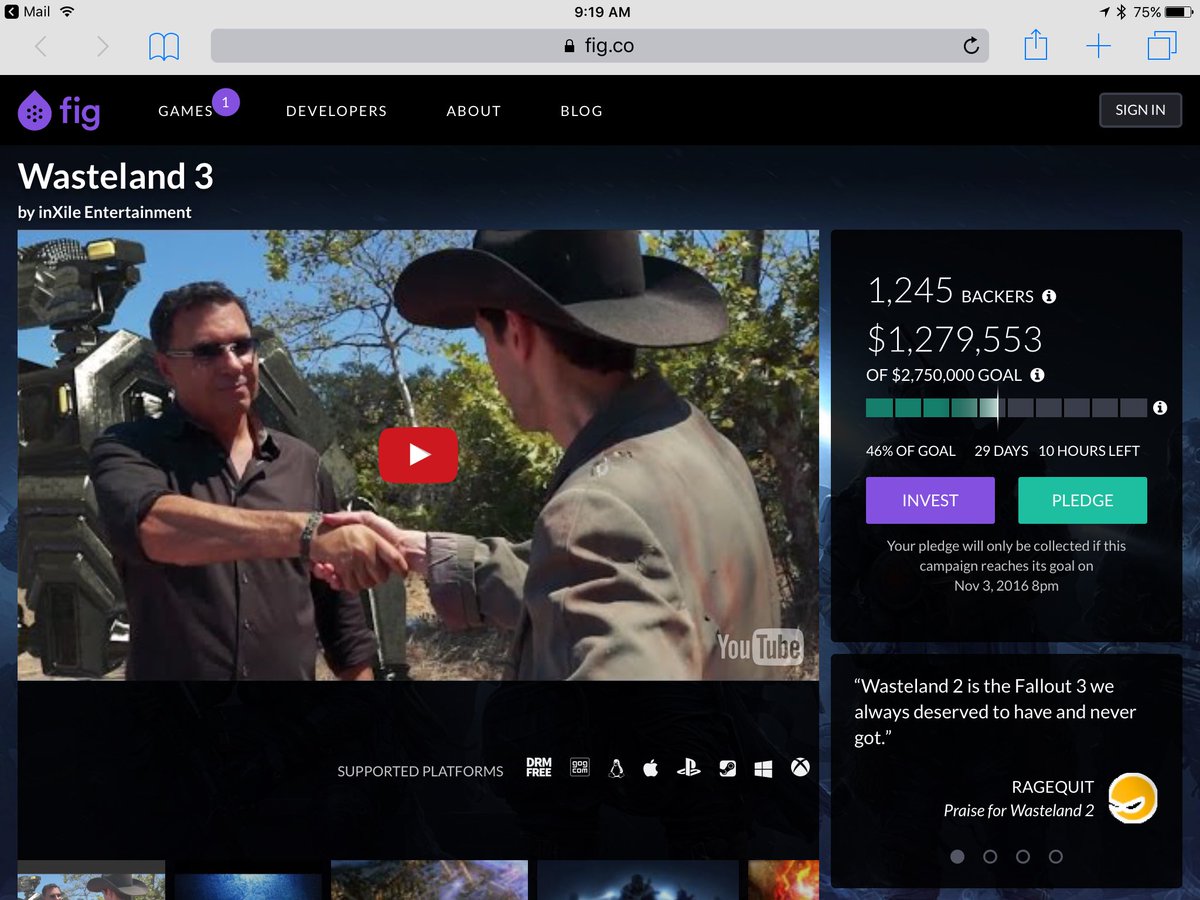Open the Developers menu item

click(x=336, y=111)
